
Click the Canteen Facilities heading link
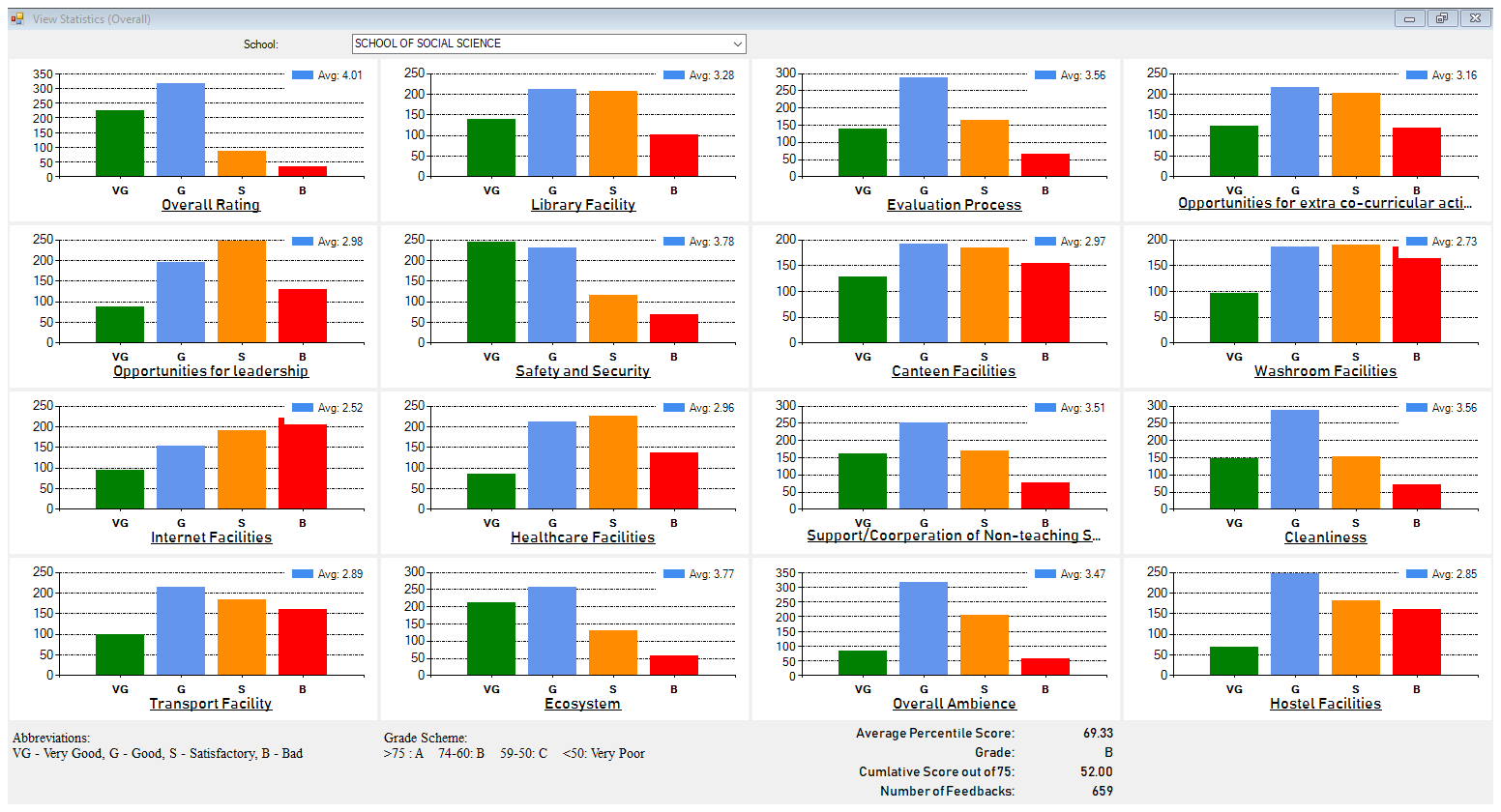pyautogui.click(x=954, y=371)
